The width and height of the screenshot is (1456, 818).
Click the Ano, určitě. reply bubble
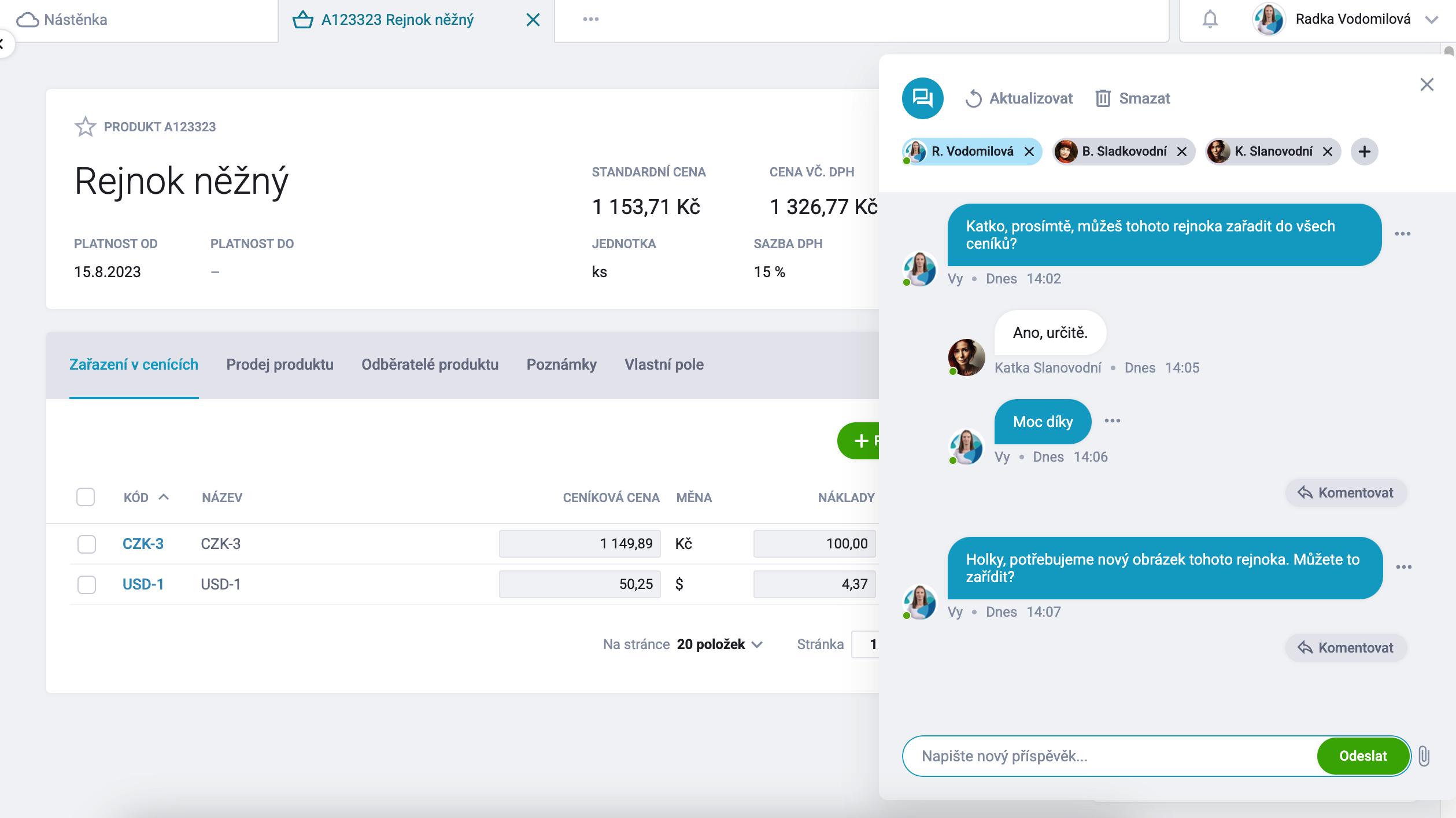[x=1050, y=333]
